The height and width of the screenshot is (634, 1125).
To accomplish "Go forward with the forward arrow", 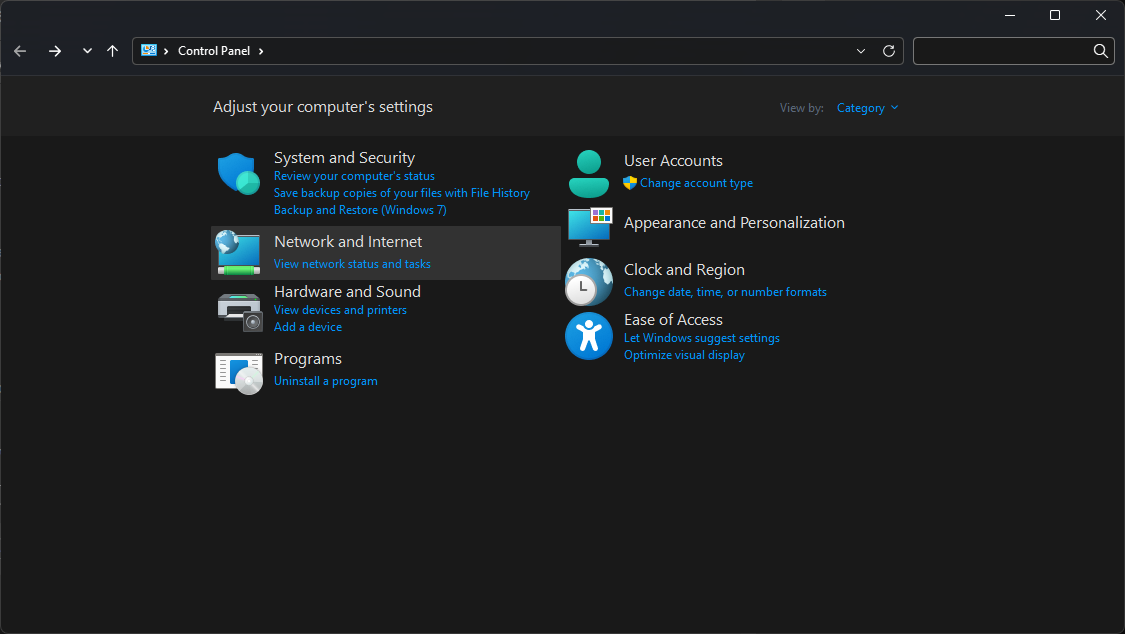I will click(x=55, y=51).
